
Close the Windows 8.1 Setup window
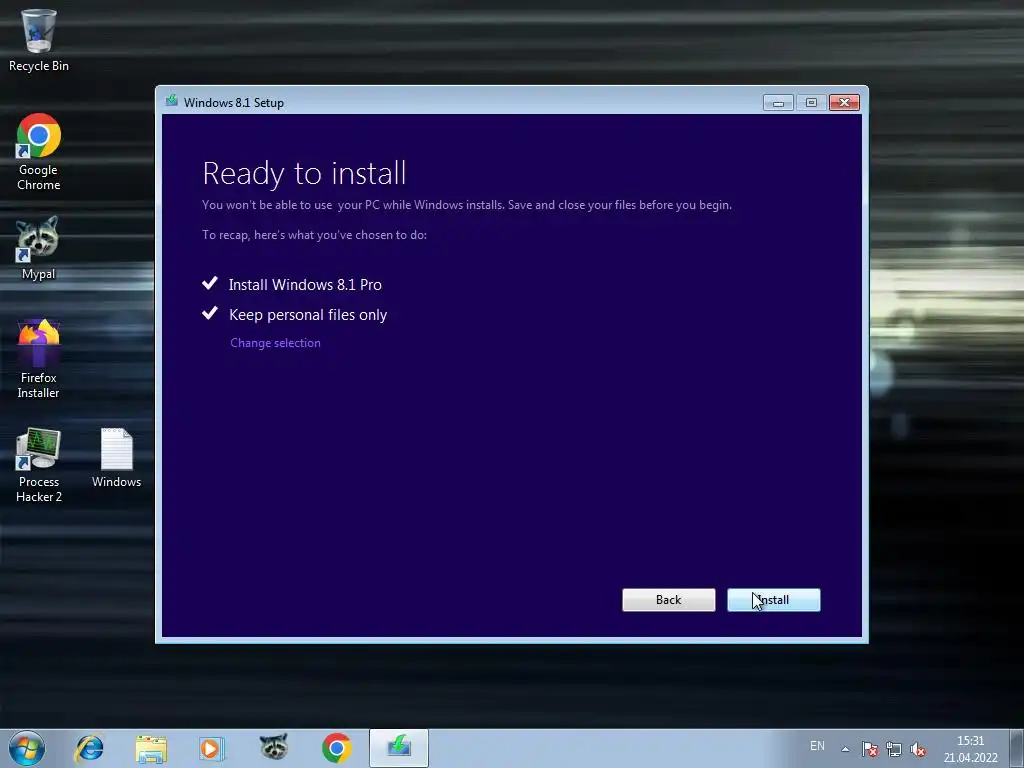844,103
